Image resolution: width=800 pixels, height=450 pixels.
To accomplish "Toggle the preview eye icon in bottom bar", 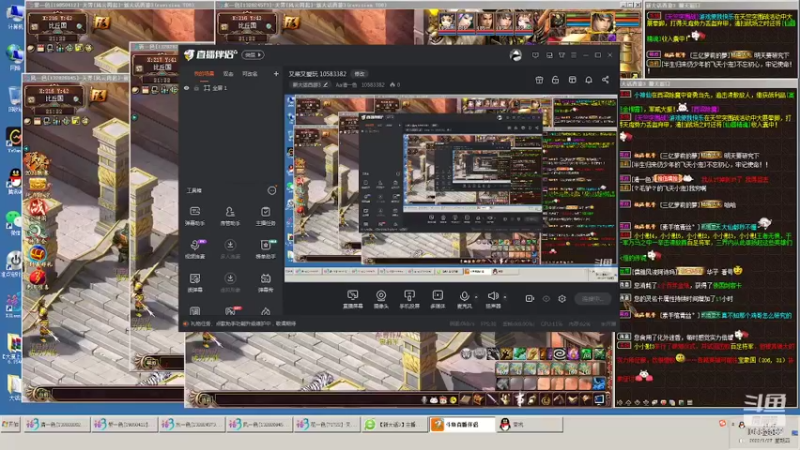I will coord(546,298).
